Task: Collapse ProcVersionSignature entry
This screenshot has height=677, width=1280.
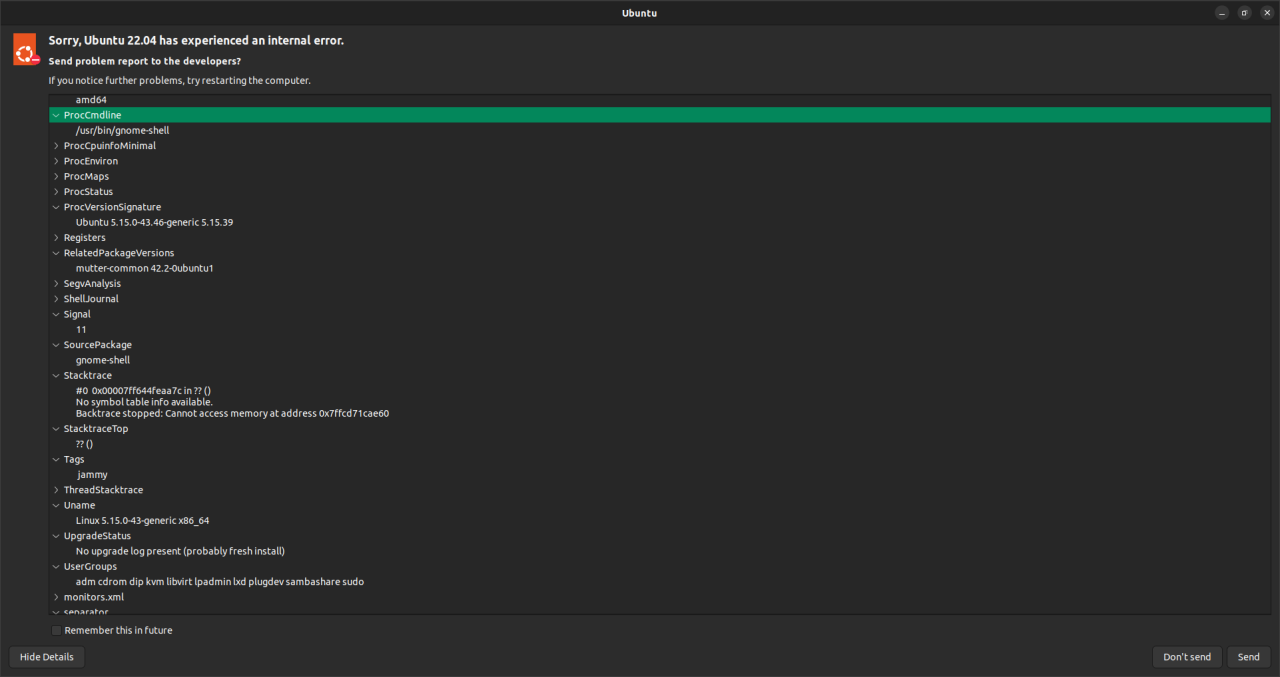Action: [56, 207]
